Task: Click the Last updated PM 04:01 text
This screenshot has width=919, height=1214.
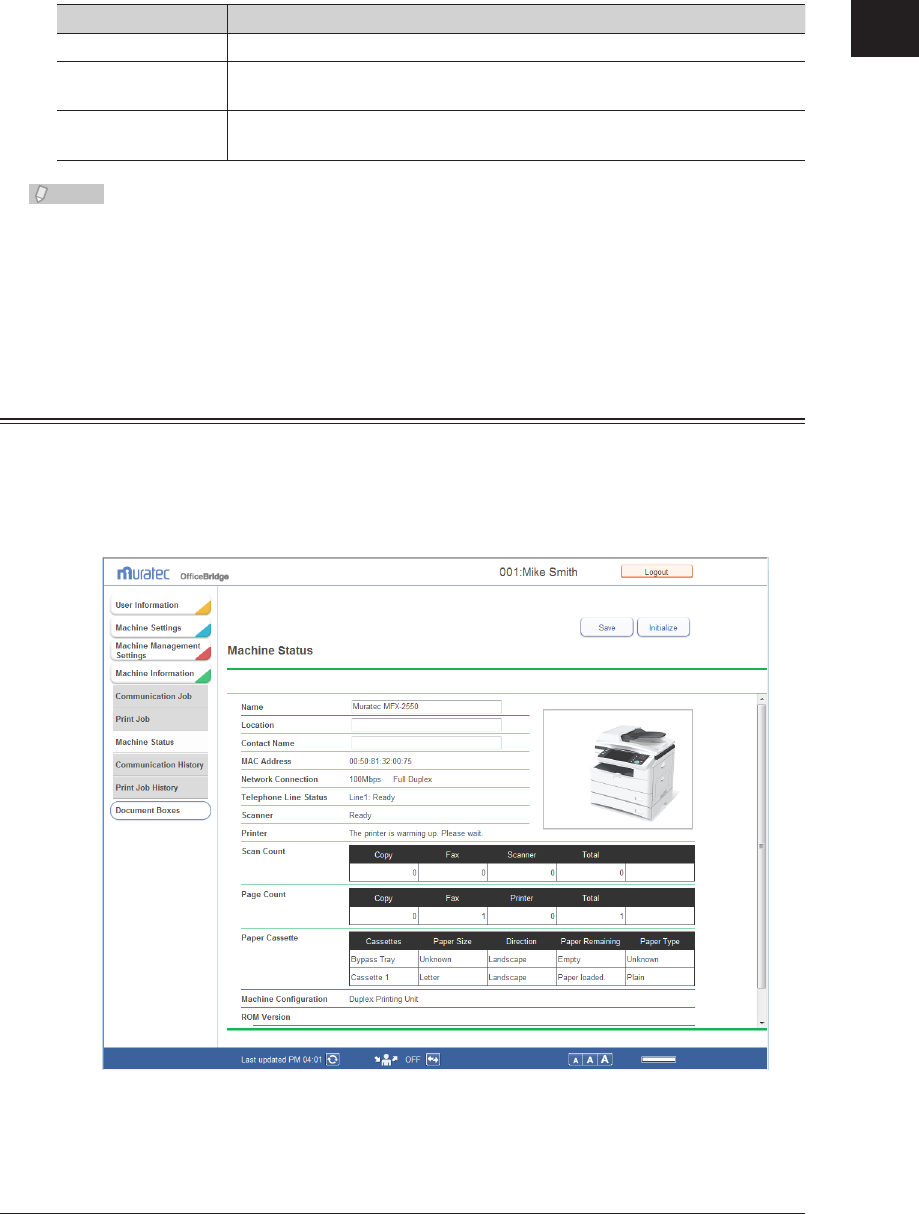Action: (282, 1060)
